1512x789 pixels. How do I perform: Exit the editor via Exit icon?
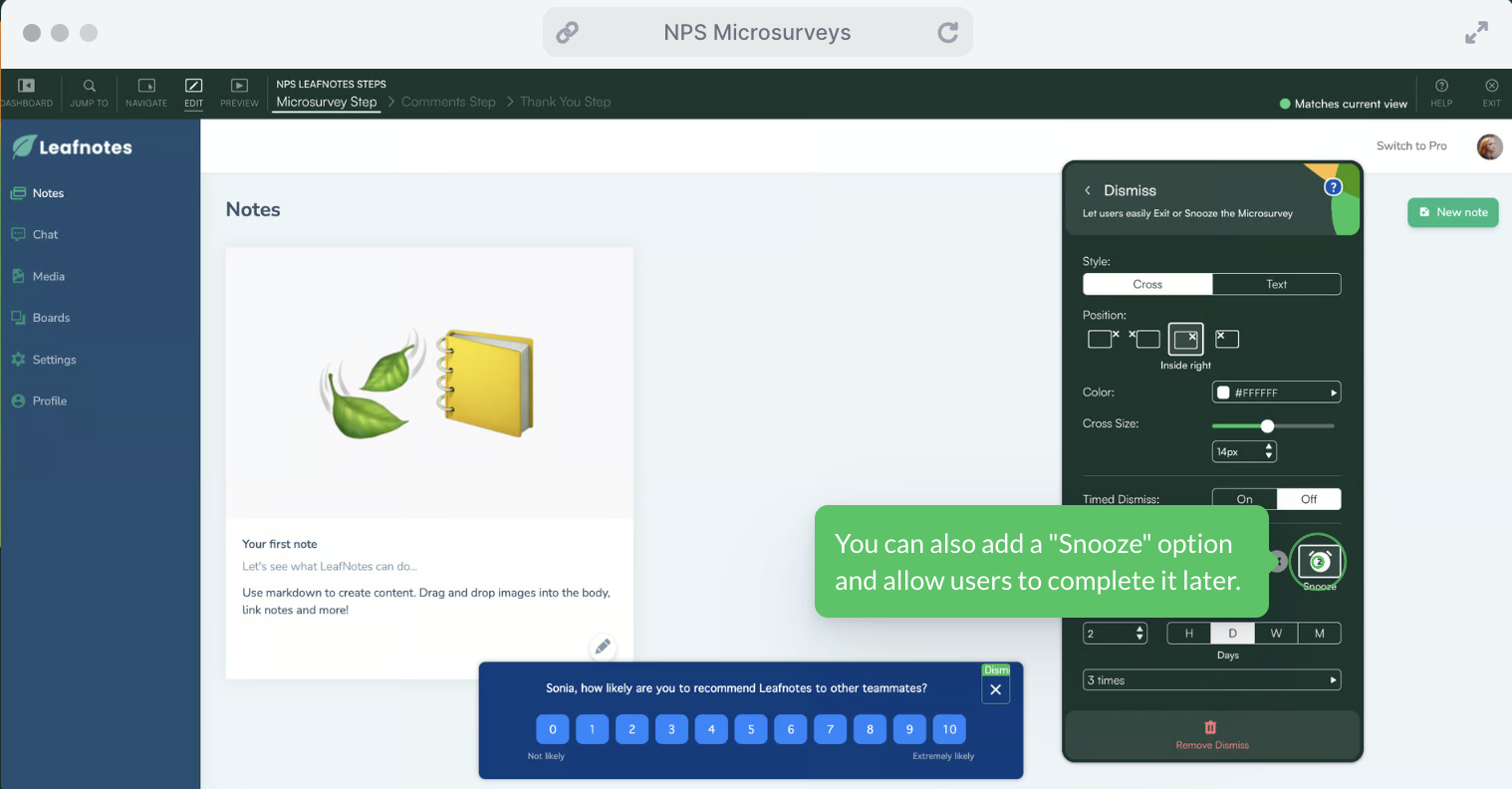click(x=1491, y=93)
